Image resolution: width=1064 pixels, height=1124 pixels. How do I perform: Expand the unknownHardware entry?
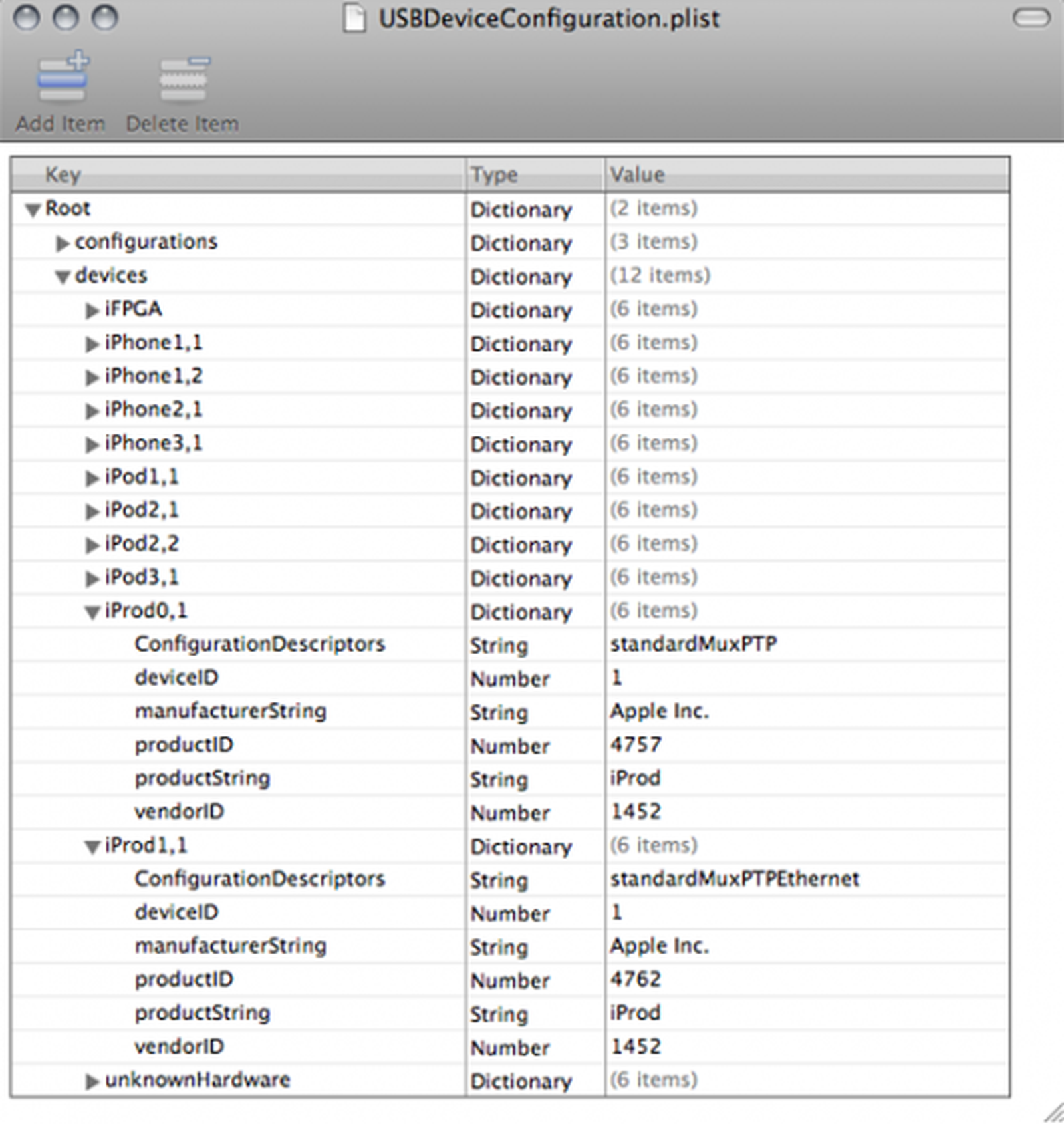(92, 1081)
